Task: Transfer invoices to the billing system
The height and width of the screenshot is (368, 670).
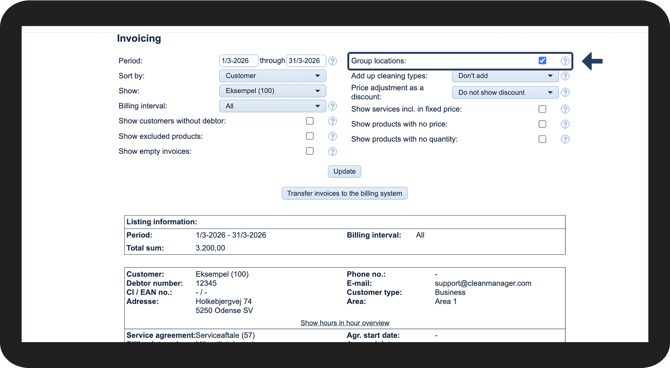Action: pyautogui.click(x=344, y=193)
